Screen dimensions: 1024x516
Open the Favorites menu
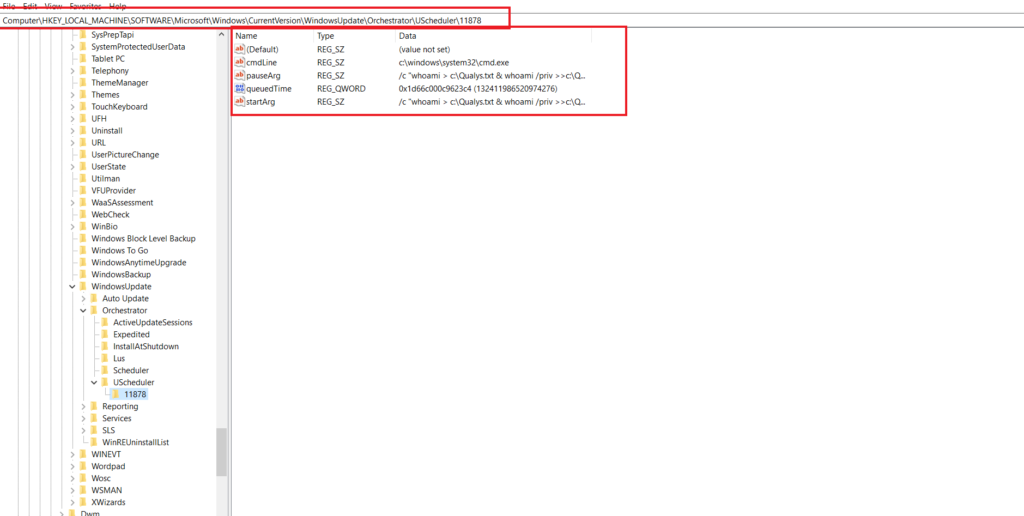pyautogui.click(x=86, y=5)
